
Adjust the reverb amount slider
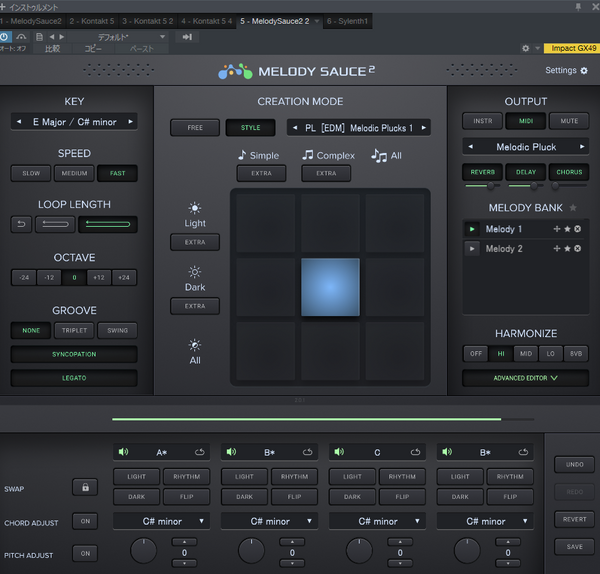tap(490, 186)
